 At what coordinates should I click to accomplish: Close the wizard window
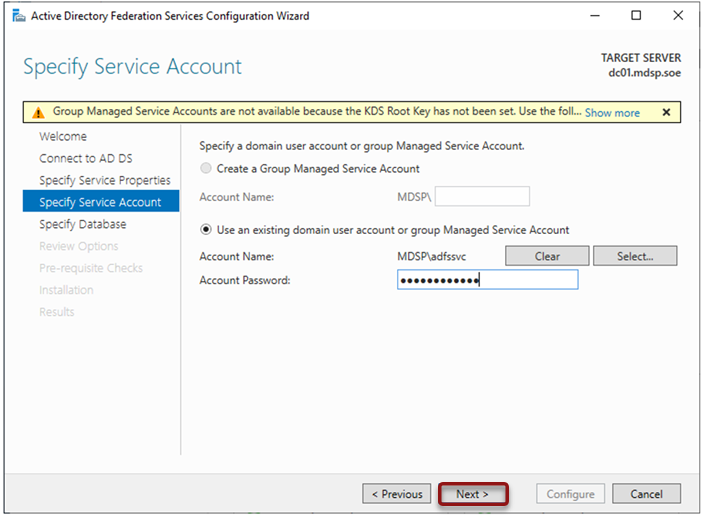(x=678, y=16)
